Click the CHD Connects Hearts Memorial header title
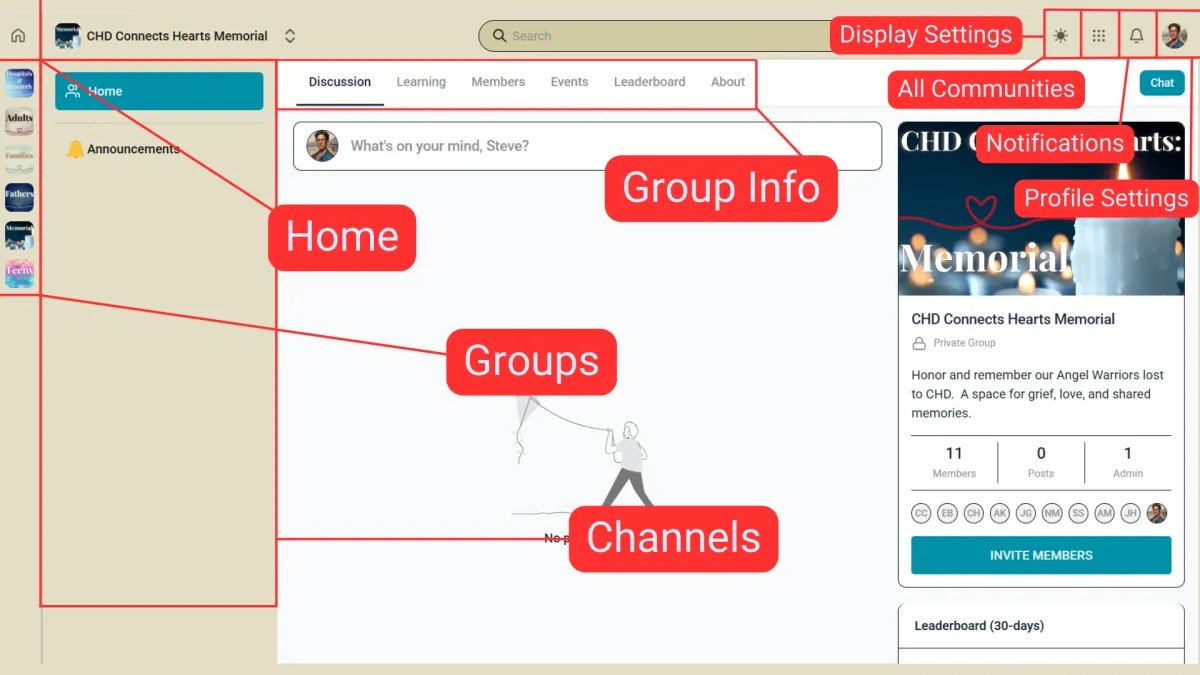The height and width of the screenshot is (675, 1200). click(x=177, y=36)
